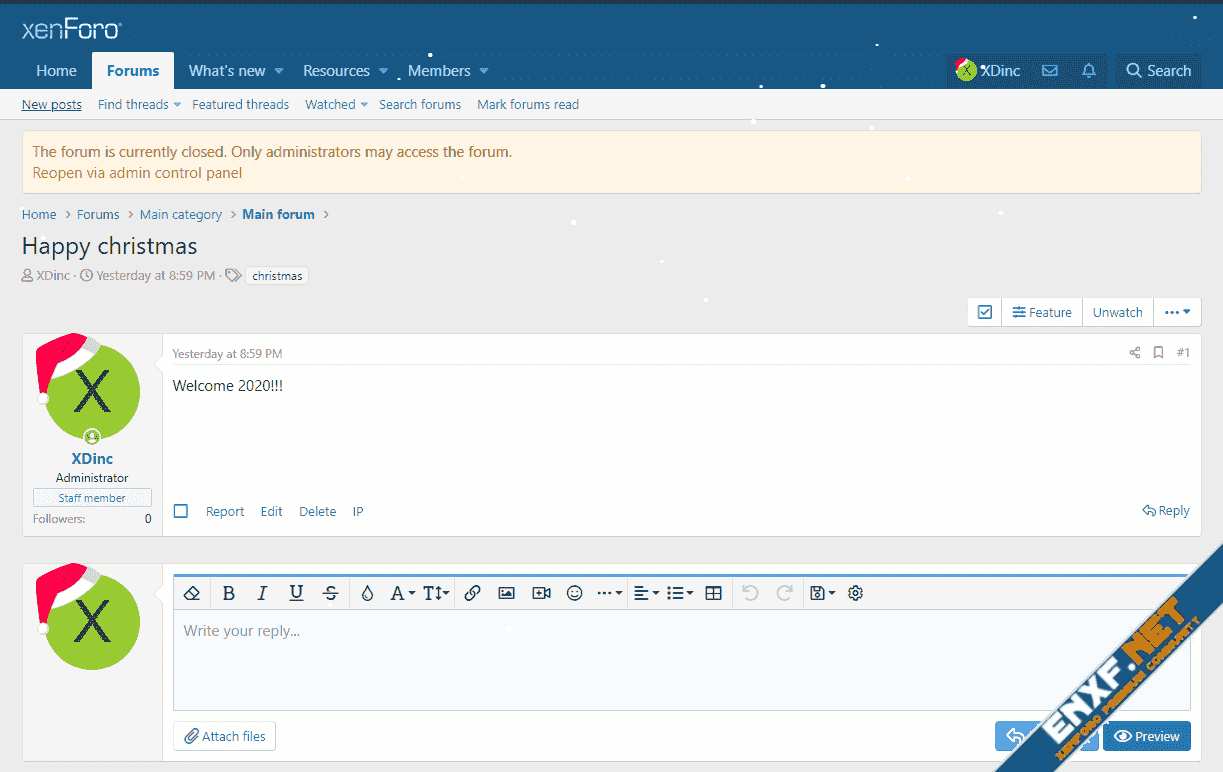This screenshot has height=772, width=1223.
Task: Click the Insert table icon
Action: 713,593
